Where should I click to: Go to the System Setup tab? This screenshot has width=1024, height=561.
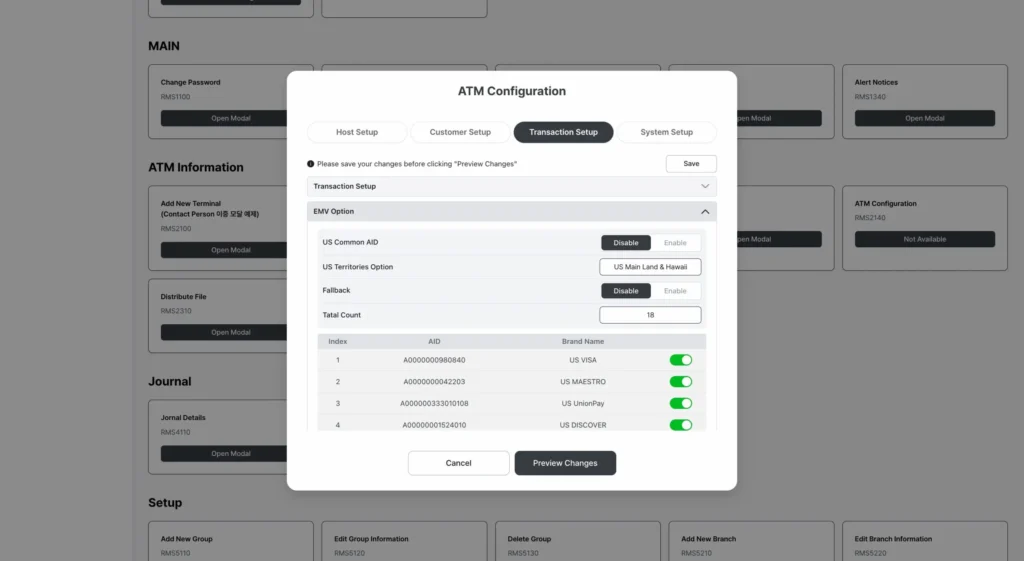(x=666, y=132)
